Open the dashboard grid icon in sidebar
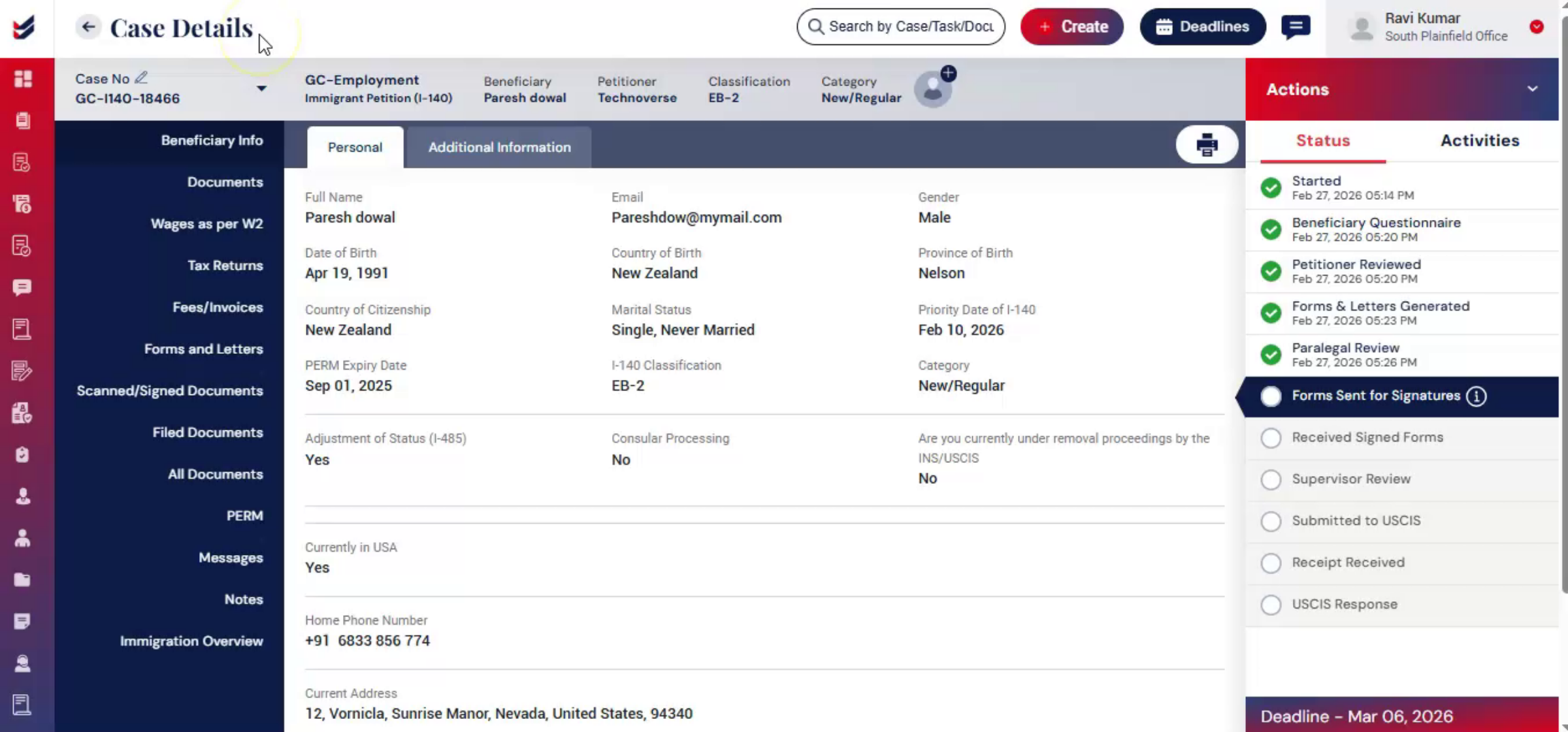Viewport: 1568px width, 732px height. coord(23,78)
